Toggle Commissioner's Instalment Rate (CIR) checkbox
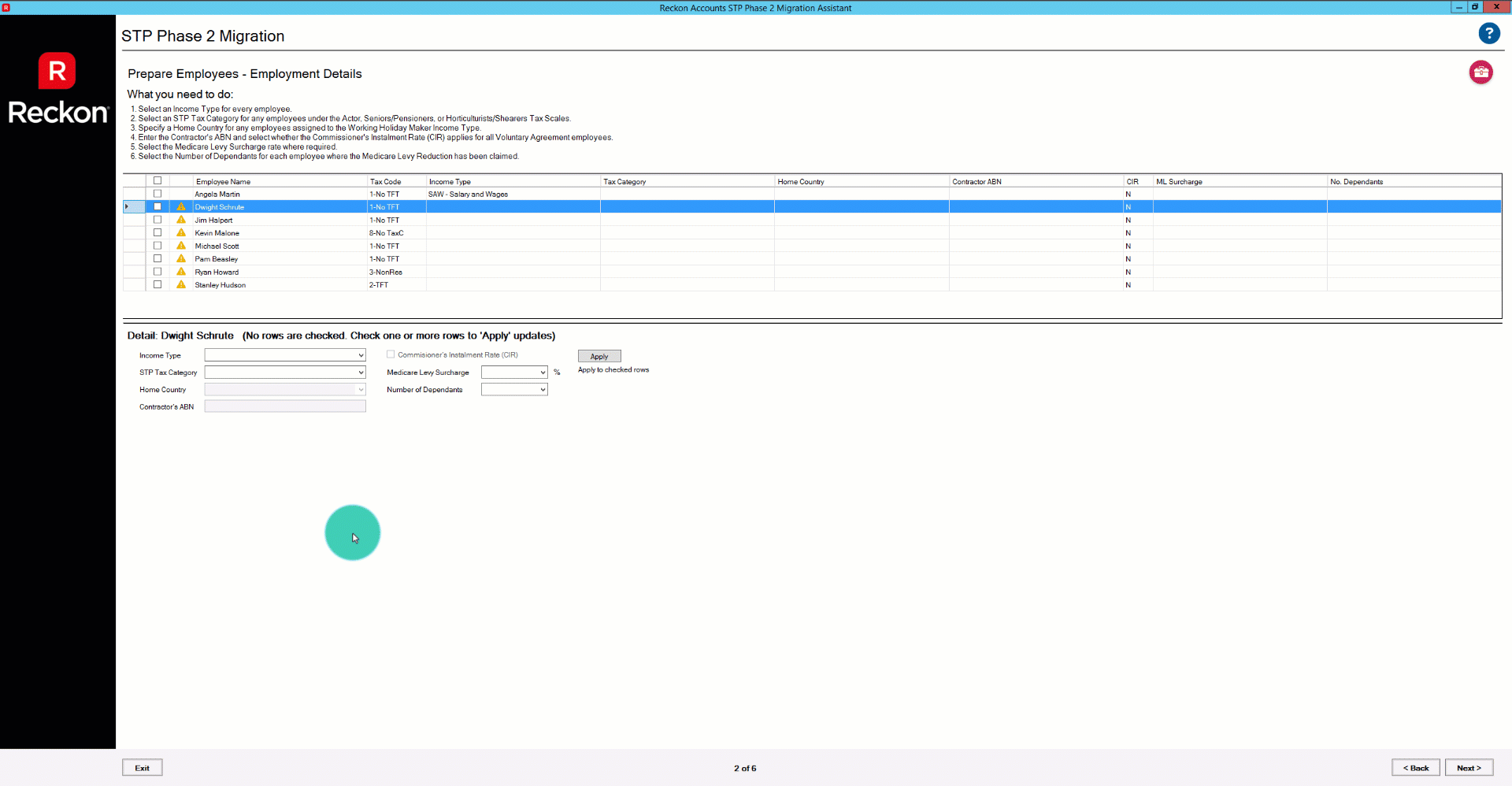The height and width of the screenshot is (786, 1512). coord(391,354)
